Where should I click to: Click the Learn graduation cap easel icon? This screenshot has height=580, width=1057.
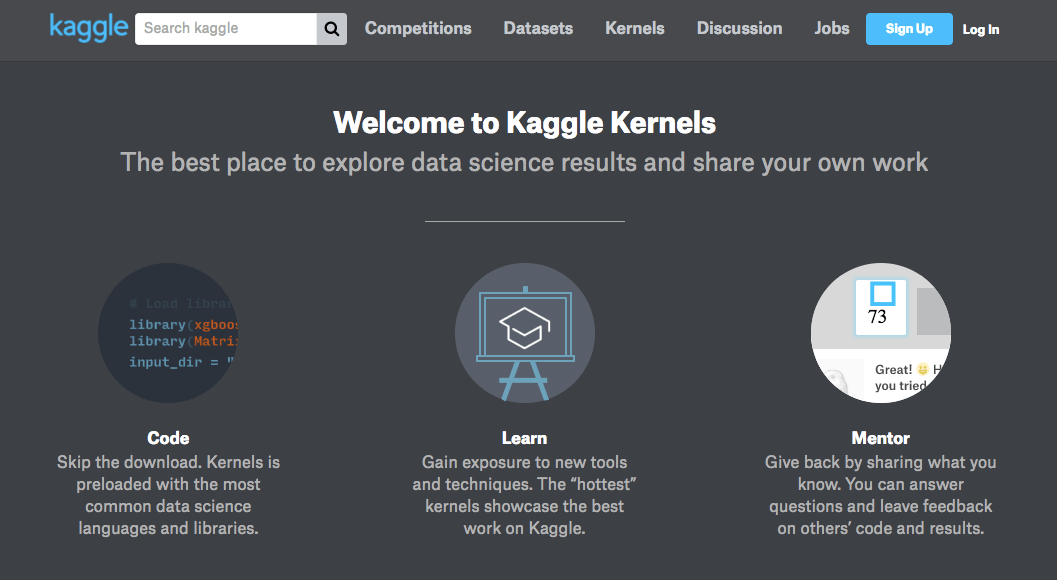[524, 333]
